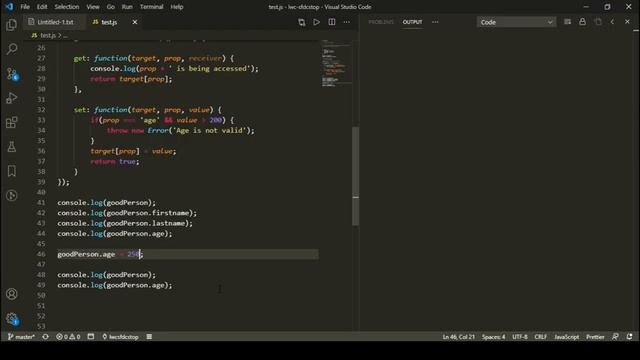The height and width of the screenshot is (360, 640).
Task: Switch to the PROBLEMS tab
Action: (x=381, y=22)
